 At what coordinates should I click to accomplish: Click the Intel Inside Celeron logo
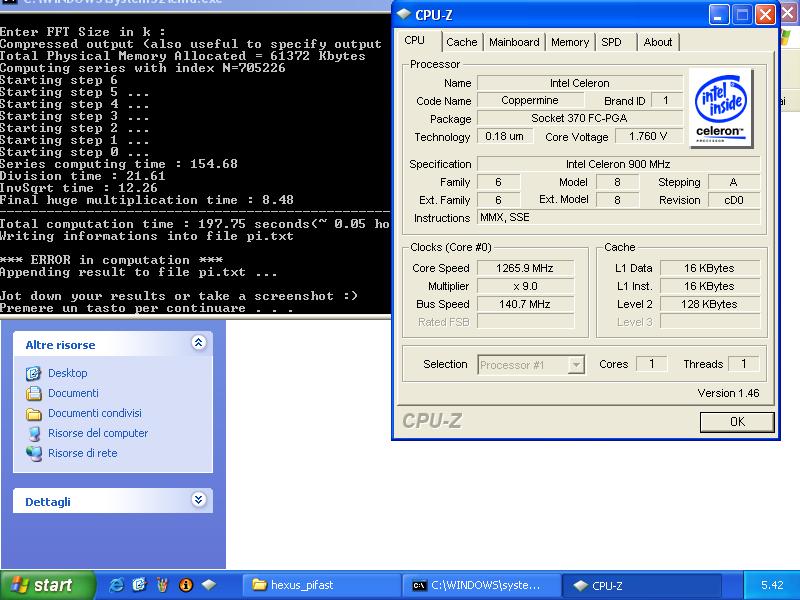(x=720, y=108)
